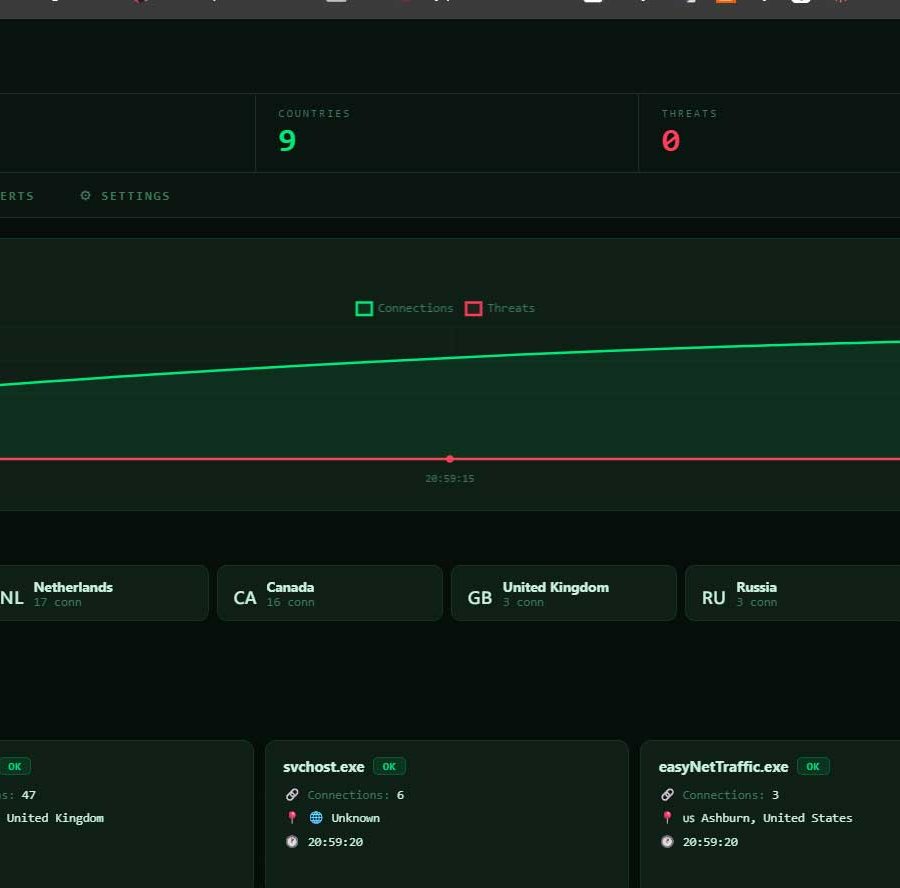
Task: Click the 16 conn text under Canada
Action: click(290, 602)
